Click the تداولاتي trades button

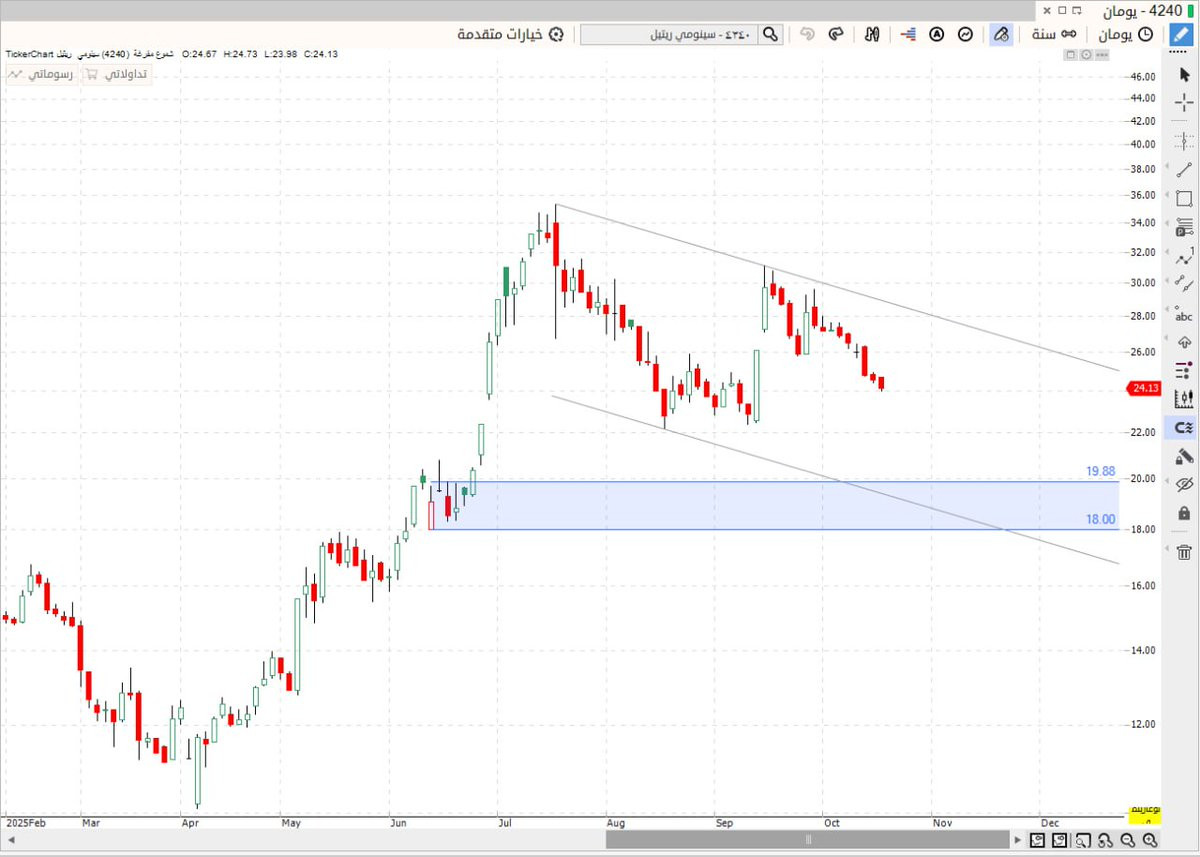(x=118, y=74)
